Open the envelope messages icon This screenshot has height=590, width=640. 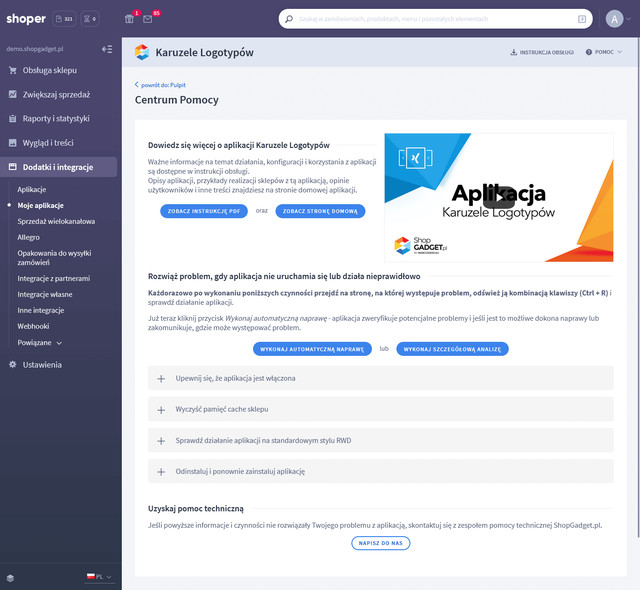(148, 19)
